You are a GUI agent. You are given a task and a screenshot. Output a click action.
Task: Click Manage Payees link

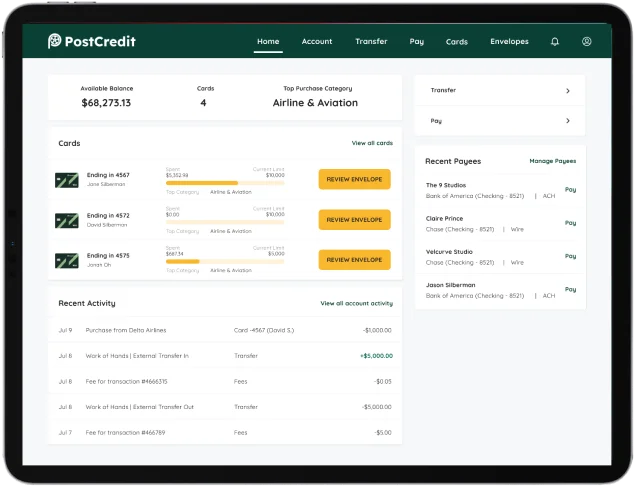click(x=552, y=161)
